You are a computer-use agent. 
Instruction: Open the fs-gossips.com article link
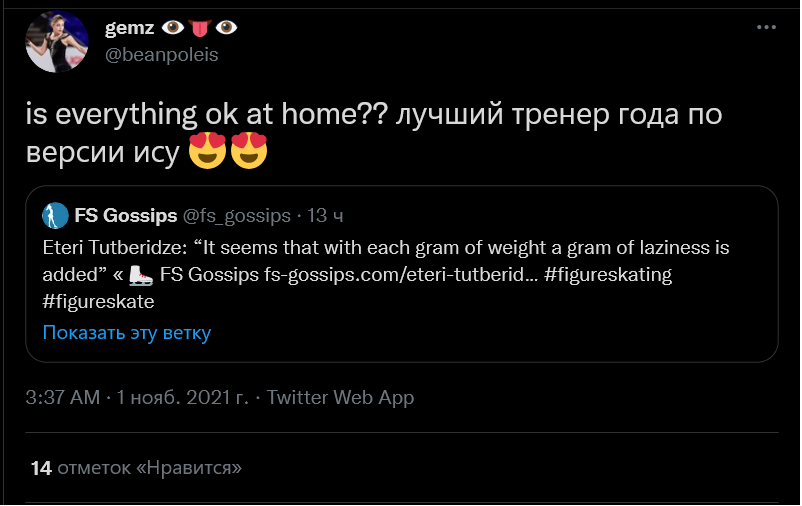click(401, 274)
